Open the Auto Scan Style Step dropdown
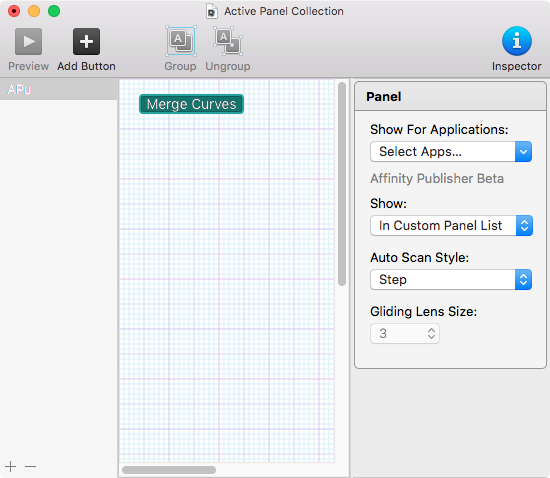This screenshot has height=478, width=550. point(451,280)
